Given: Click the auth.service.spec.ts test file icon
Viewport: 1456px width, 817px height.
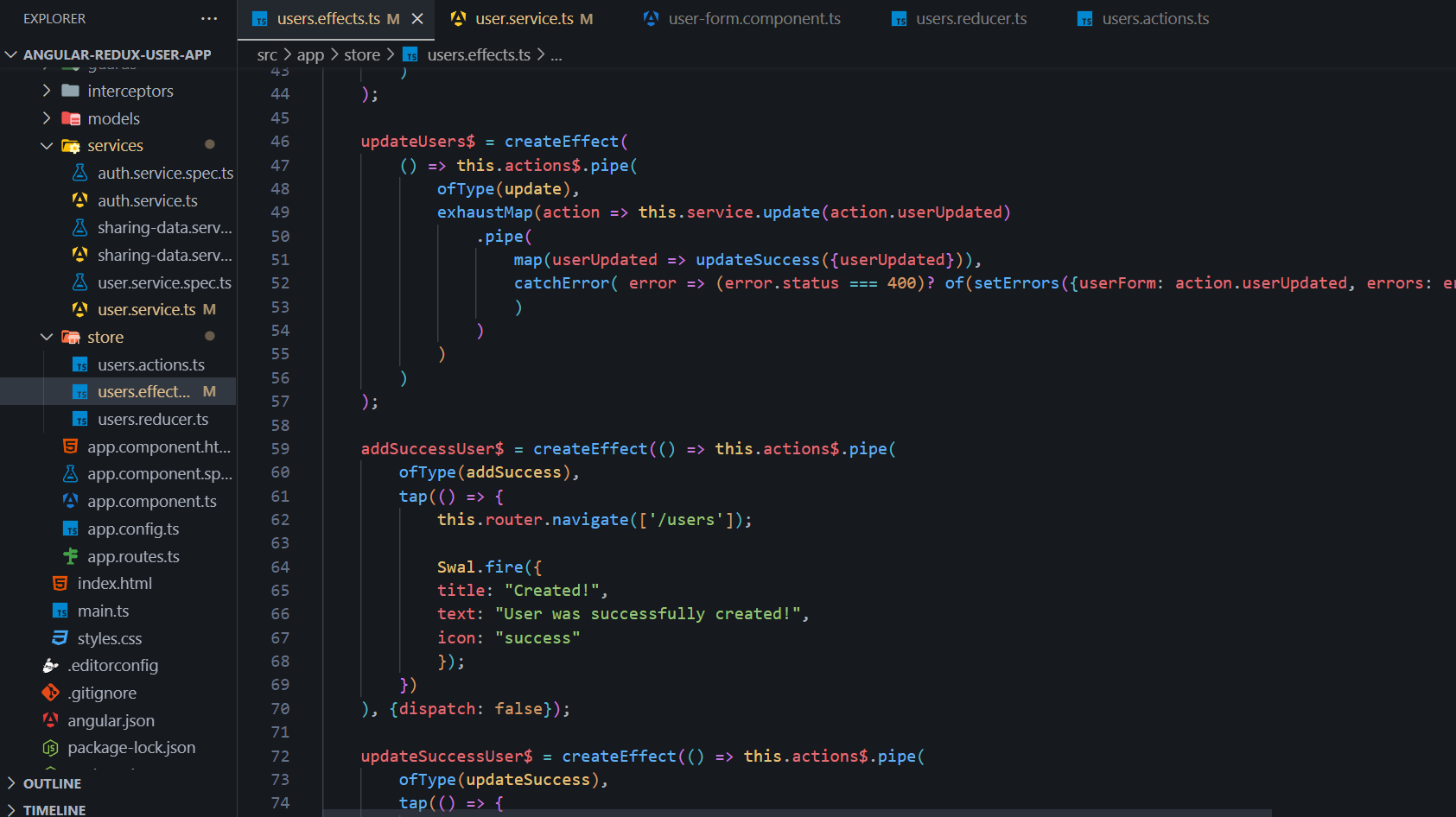Looking at the screenshot, I should [x=79, y=173].
